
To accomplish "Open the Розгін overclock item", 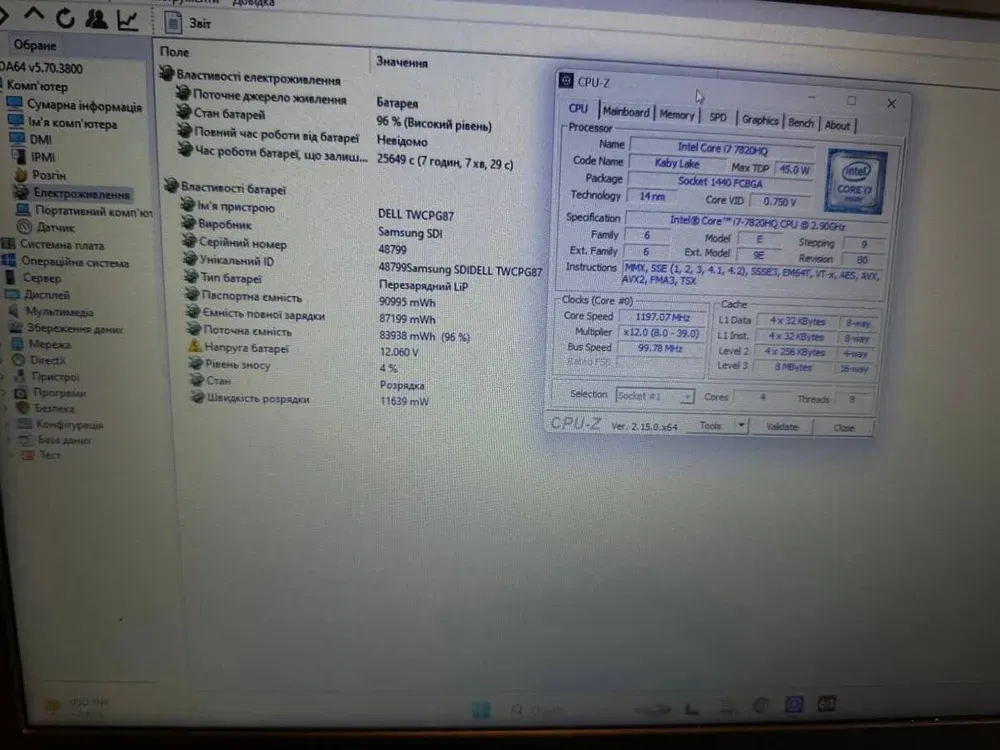I will coord(49,175).
